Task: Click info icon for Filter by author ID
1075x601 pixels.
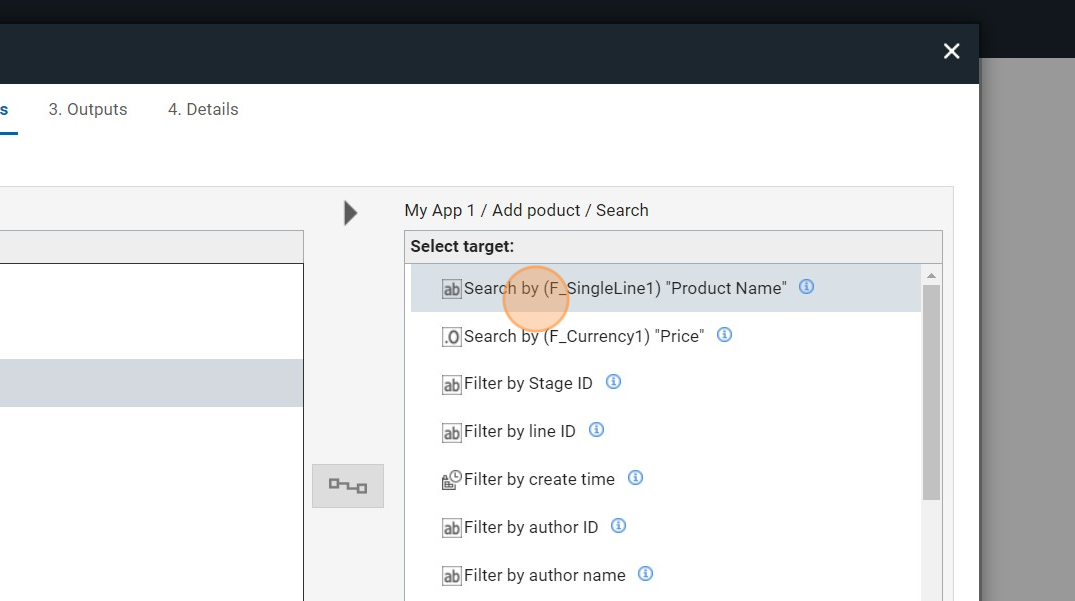Action: click(618, 526)
